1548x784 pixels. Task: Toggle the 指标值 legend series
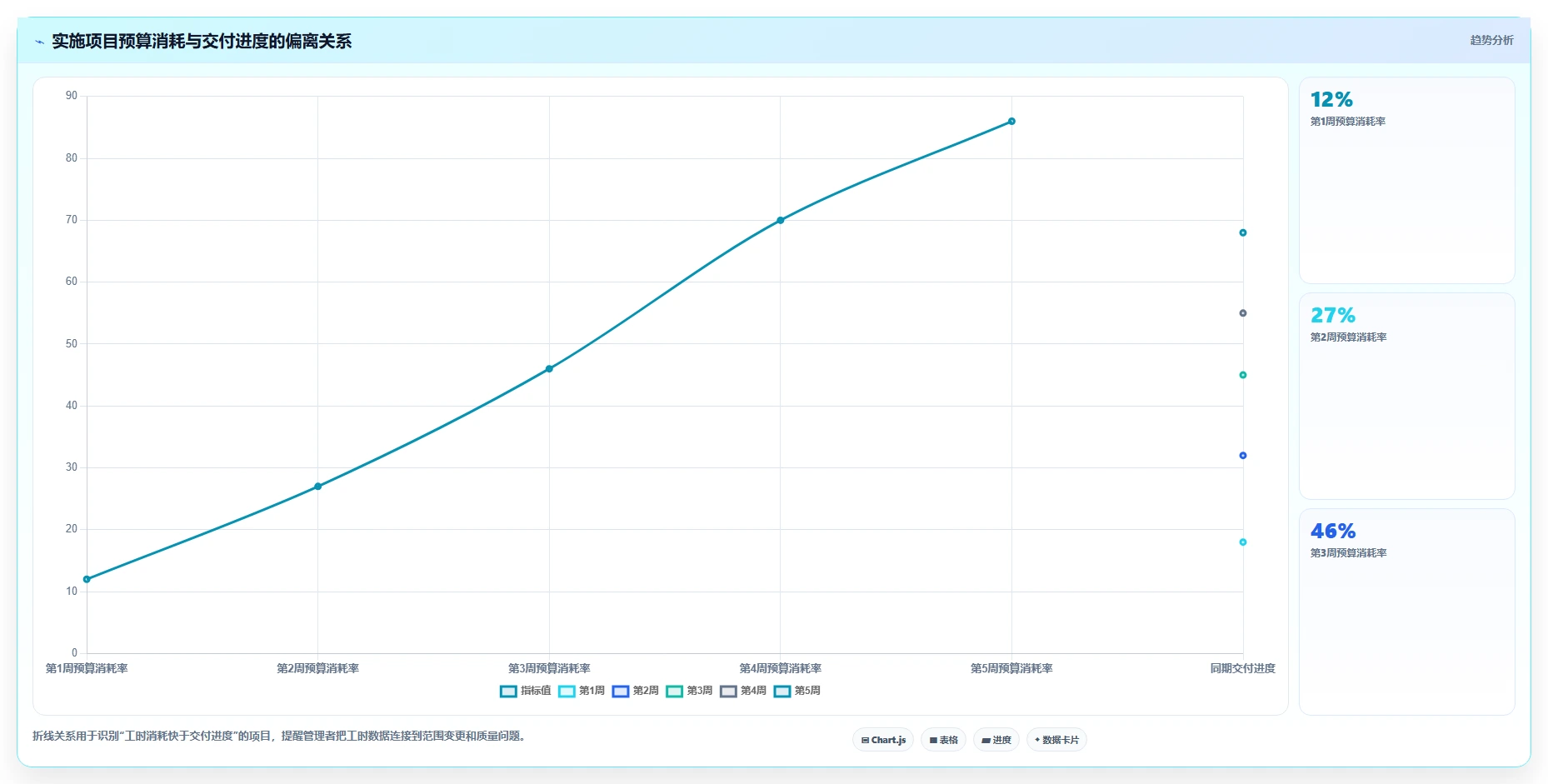tap(526, 691)
